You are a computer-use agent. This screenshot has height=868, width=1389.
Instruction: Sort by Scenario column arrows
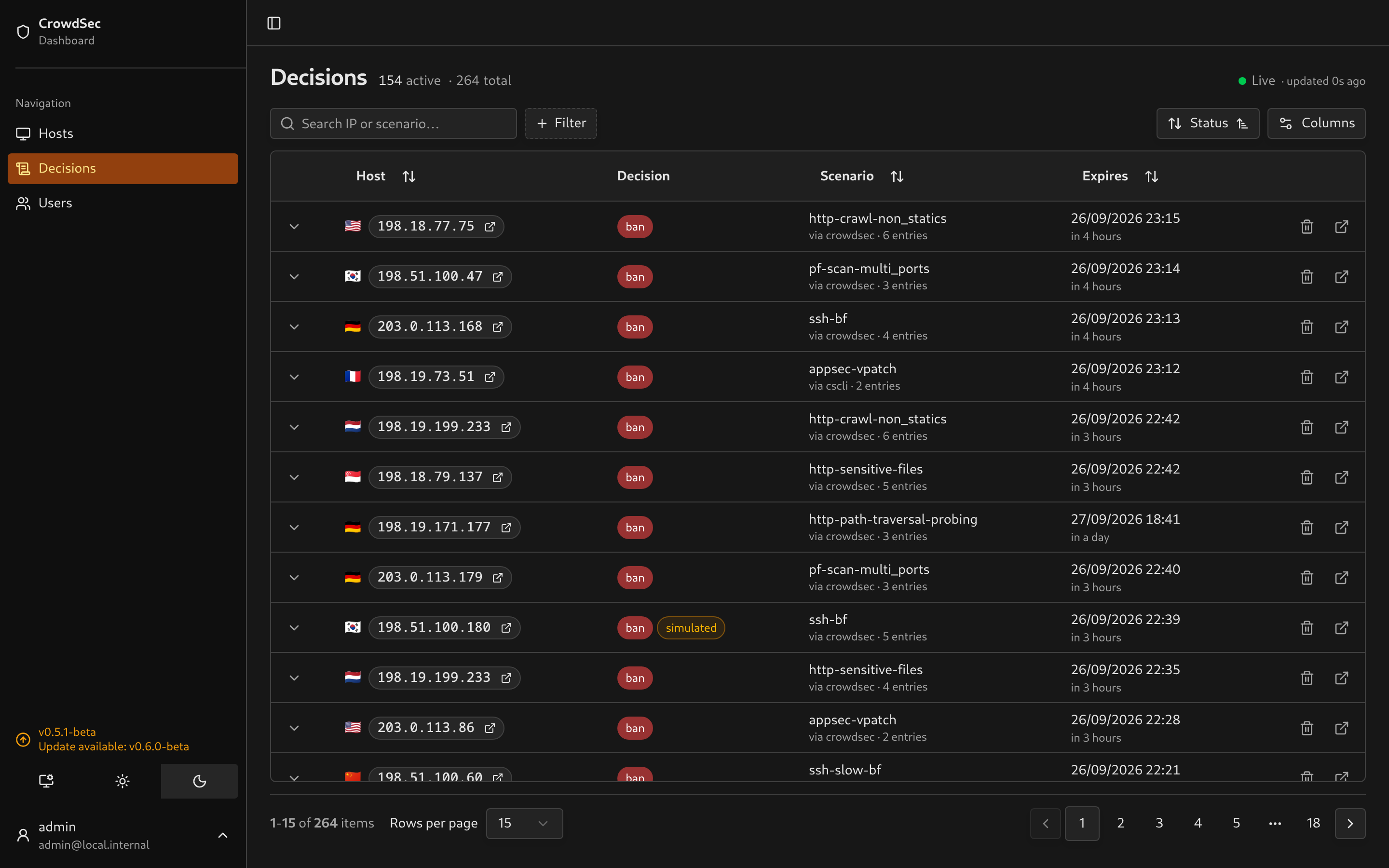pyautogui.click(x=897, y=176)
